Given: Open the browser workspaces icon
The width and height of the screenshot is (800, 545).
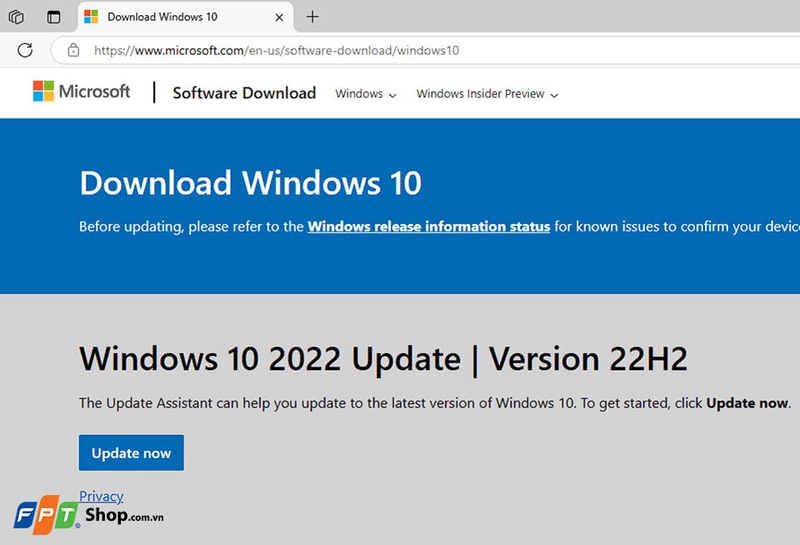Looking at the screenshot, I should pyautogui.click(x=16, y=17).
